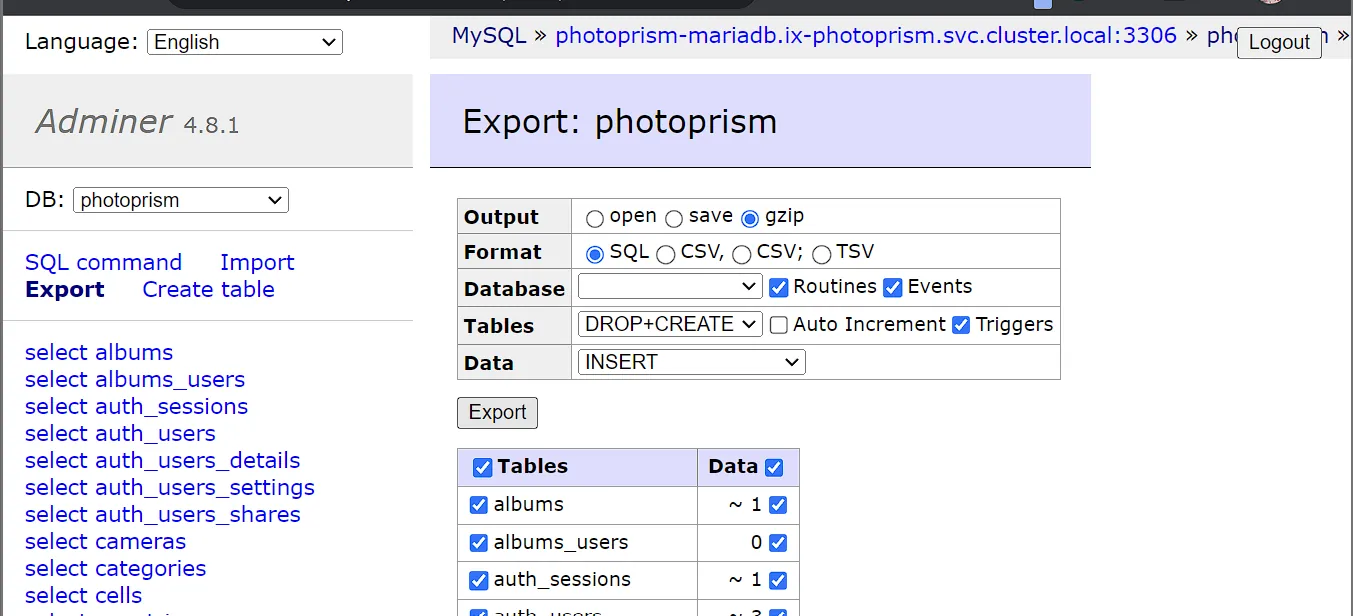Go to the Import page
The height and width of the screenshot is (616, 1353).
[x=257, y=262]
